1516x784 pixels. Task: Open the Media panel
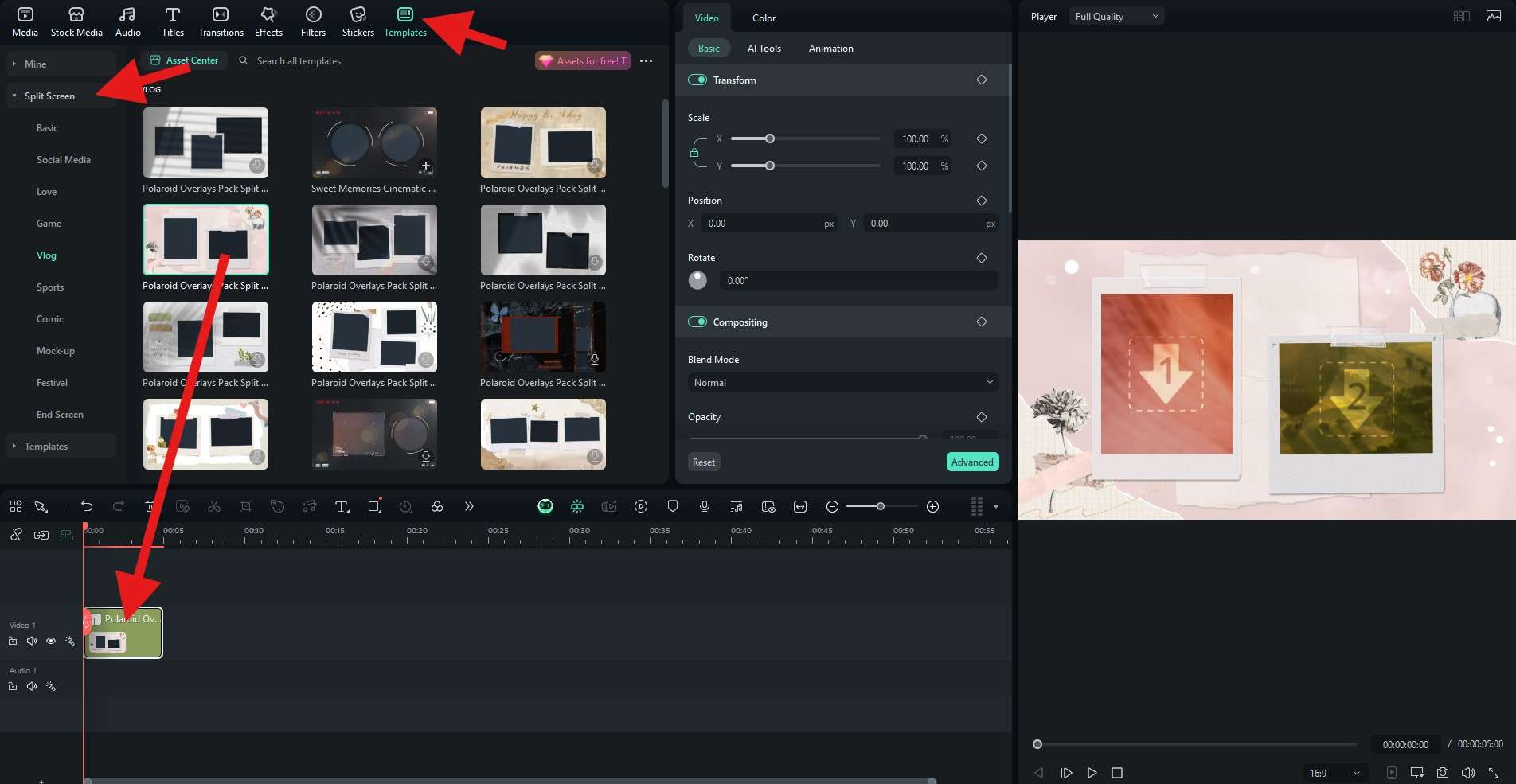tap(25, 21)
